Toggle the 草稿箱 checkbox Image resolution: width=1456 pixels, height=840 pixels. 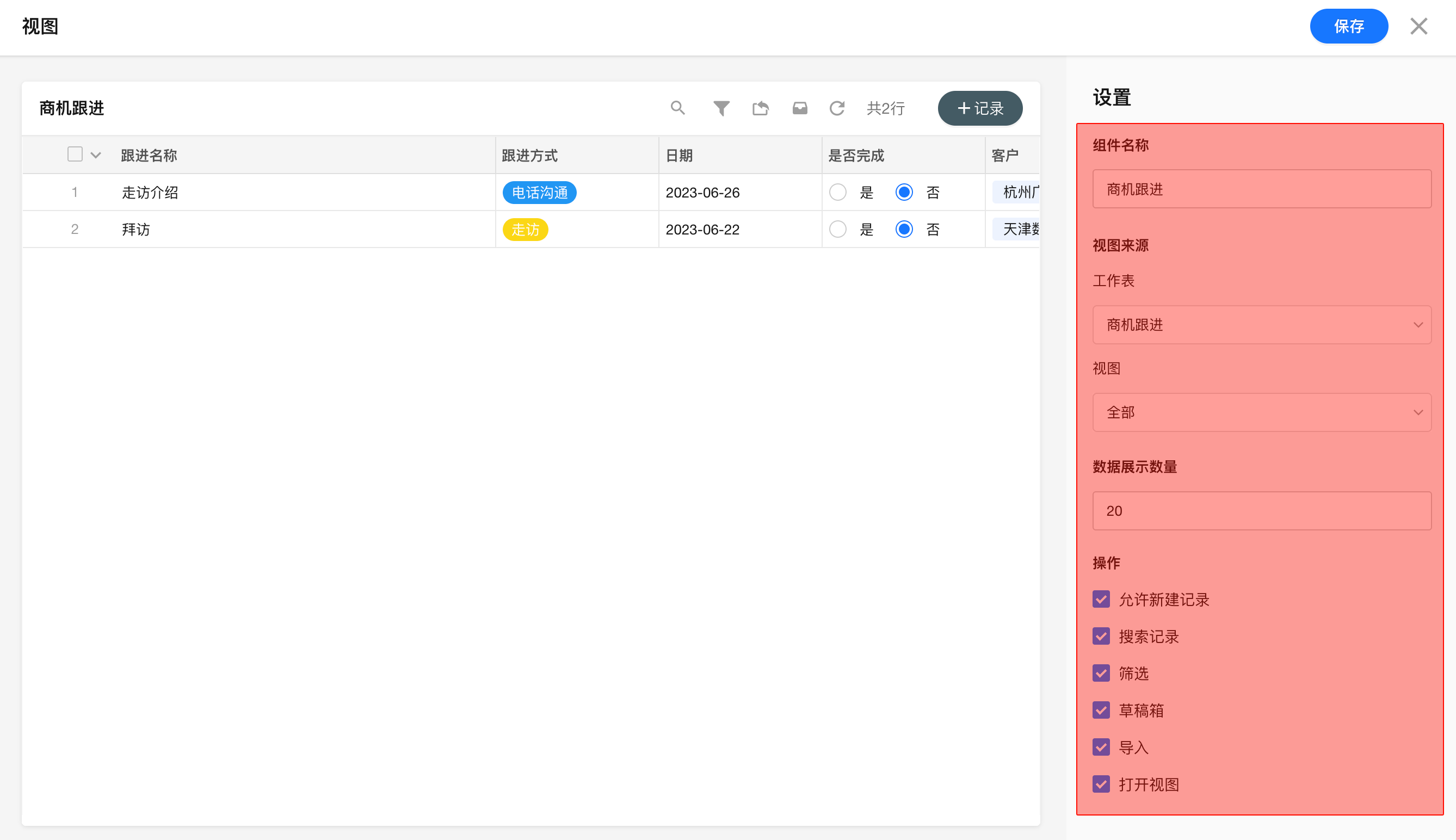pos(1101,710)
